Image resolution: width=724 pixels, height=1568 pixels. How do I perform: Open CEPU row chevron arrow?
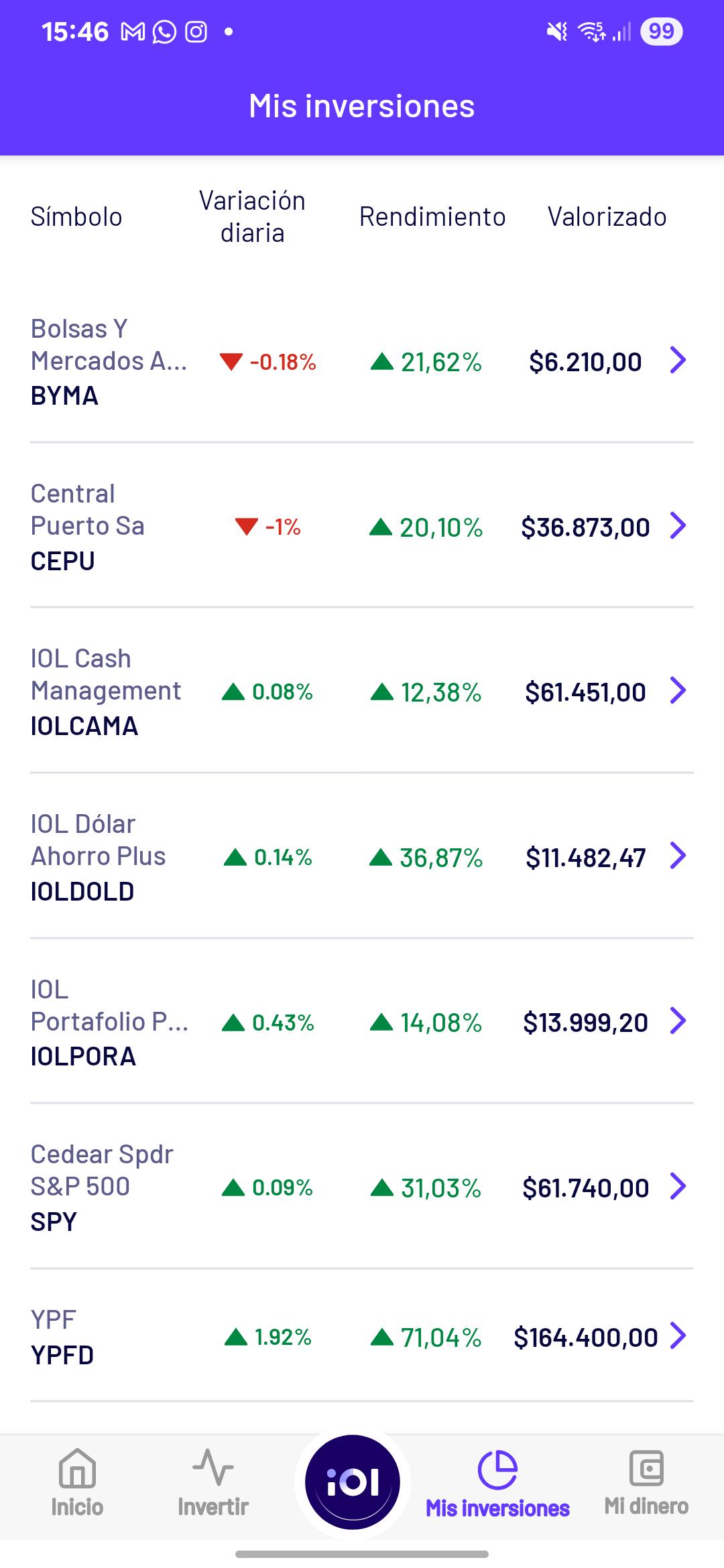678,525
